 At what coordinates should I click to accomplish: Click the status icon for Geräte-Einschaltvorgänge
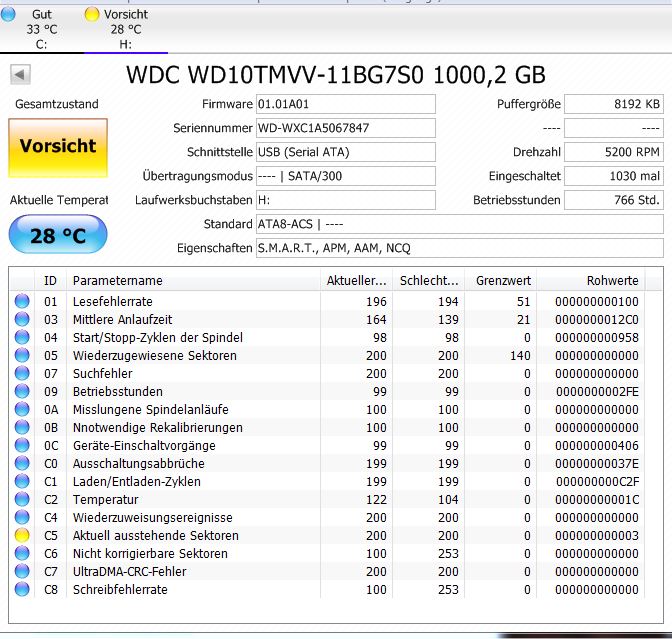click(x=22, y=445)
